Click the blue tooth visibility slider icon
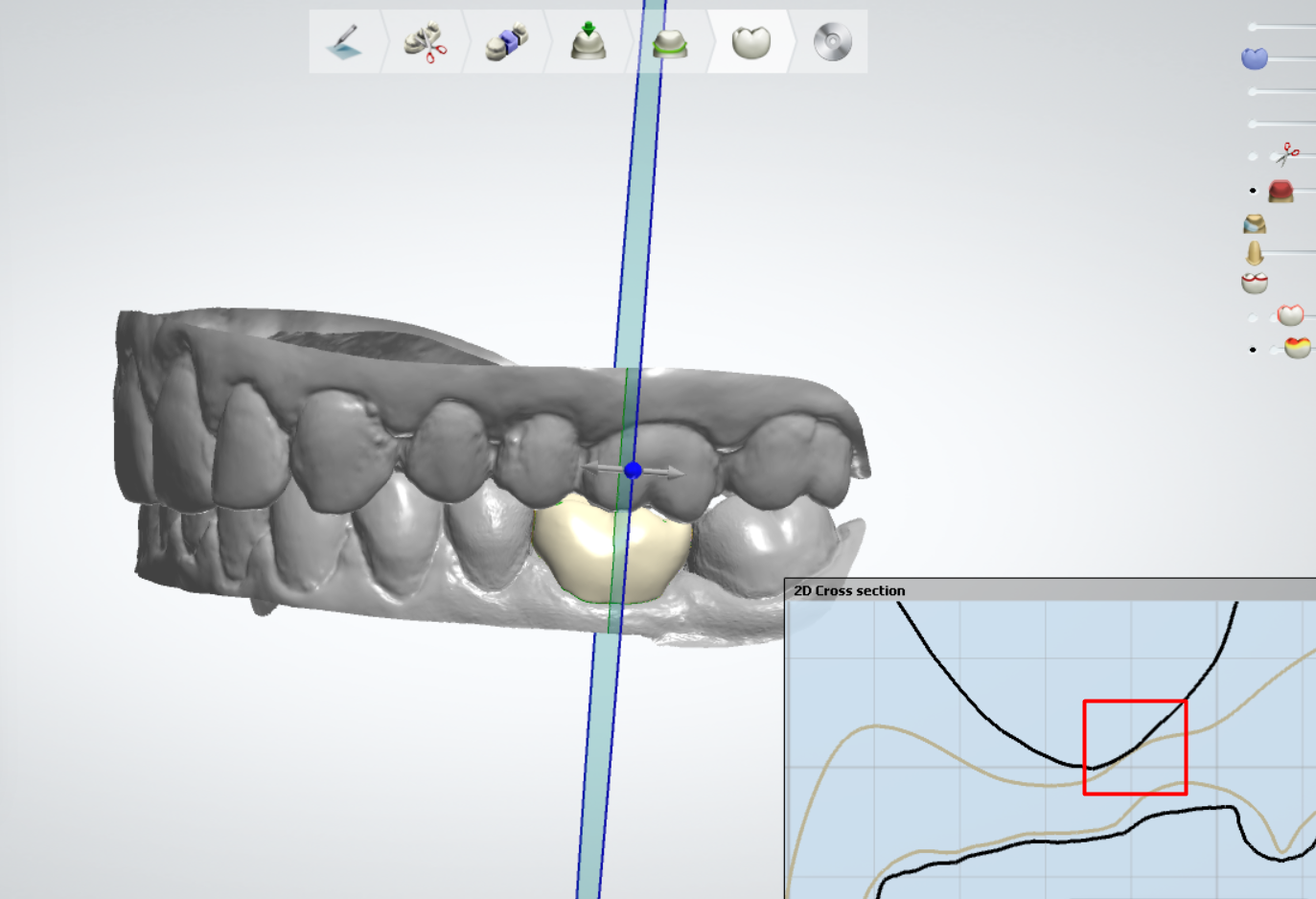 point(1254,58)
